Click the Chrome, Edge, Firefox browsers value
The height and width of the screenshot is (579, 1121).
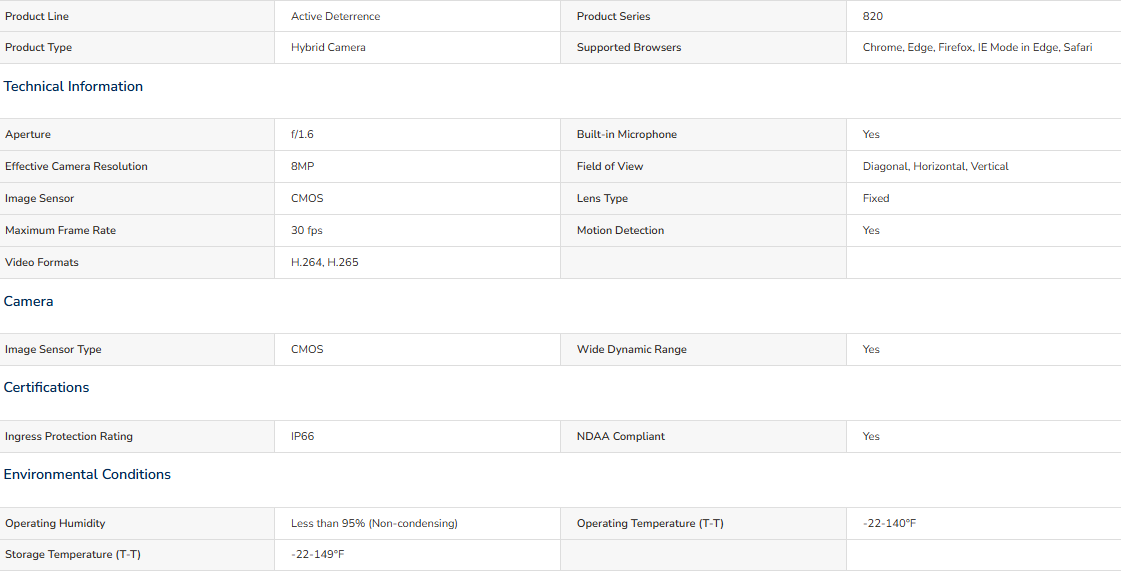pos(977,48)
